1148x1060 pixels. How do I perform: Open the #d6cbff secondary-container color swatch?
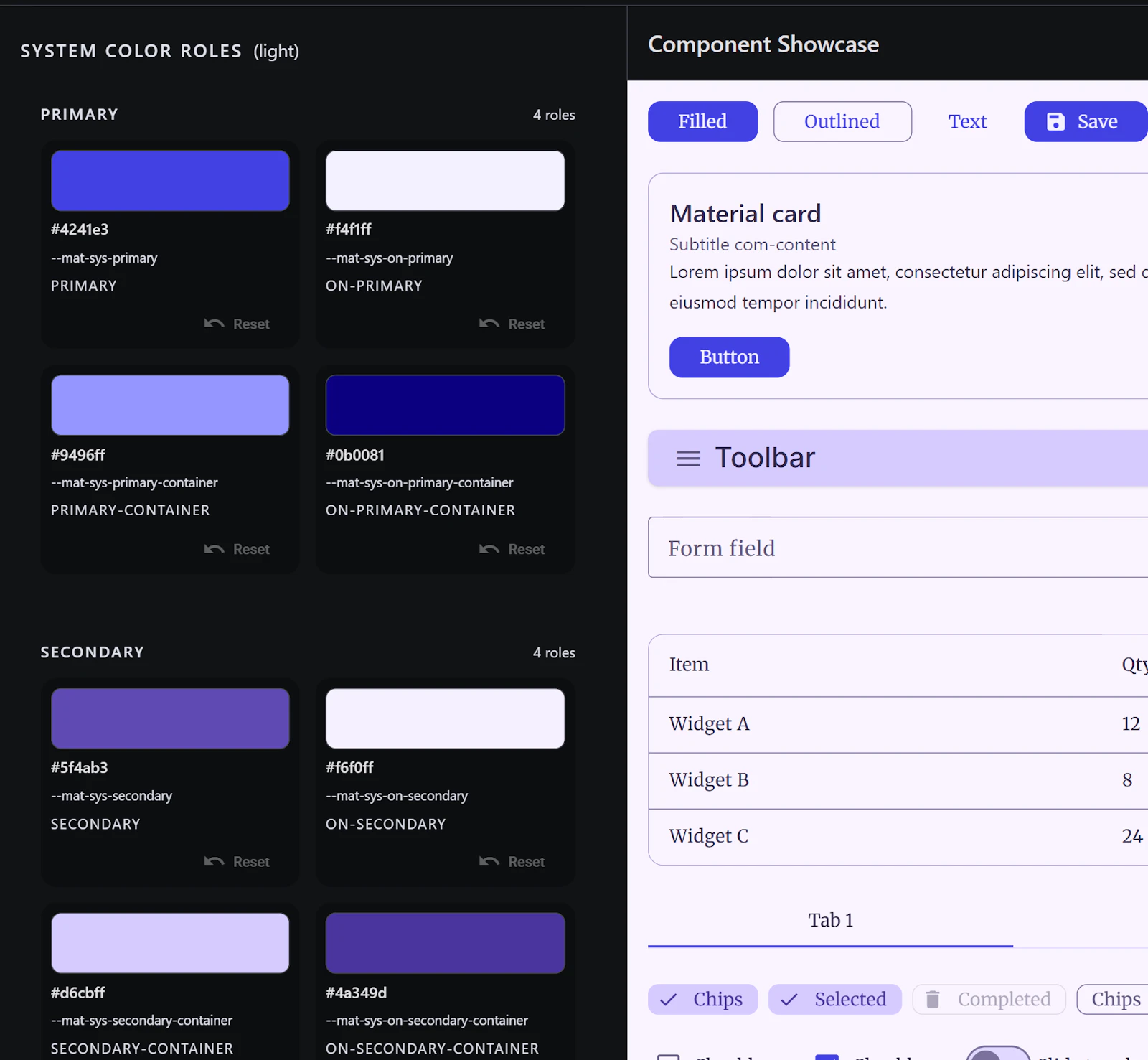coord(170,943)
